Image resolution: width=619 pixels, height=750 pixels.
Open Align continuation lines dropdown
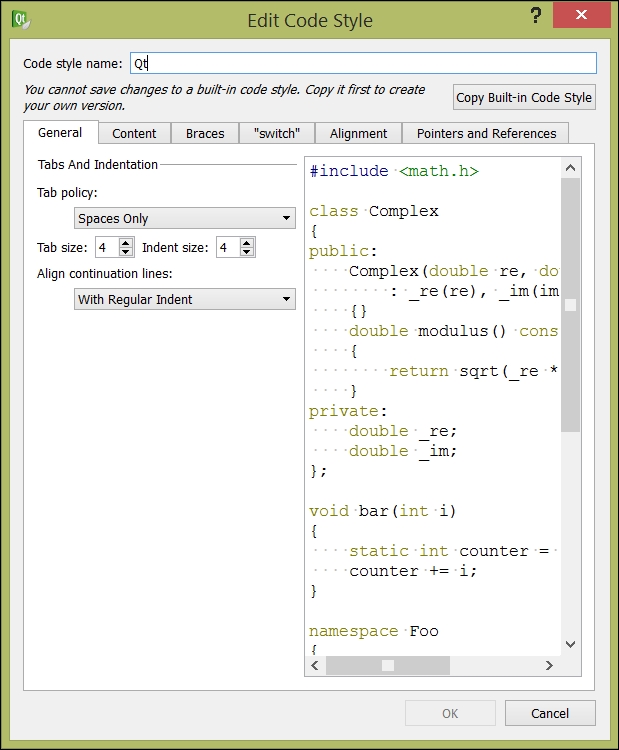(x=185, y=299)
